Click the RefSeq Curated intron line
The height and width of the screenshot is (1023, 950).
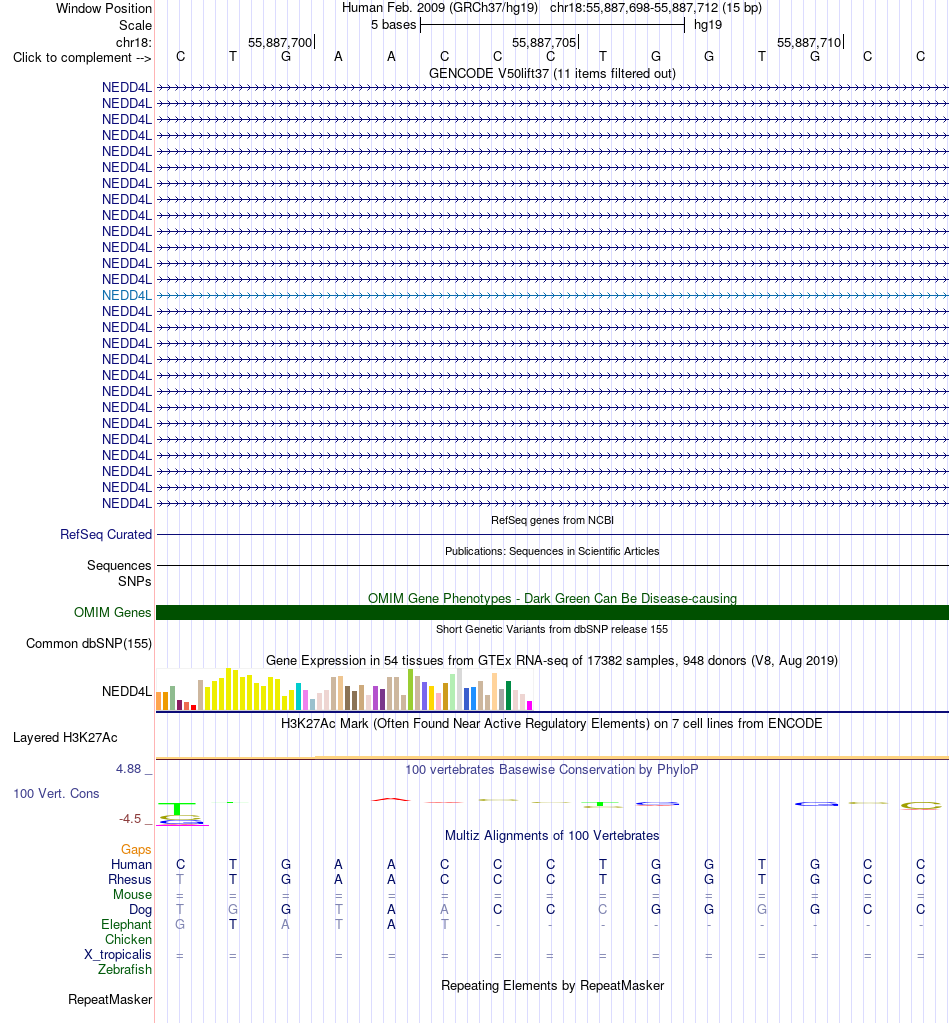pyautogui.click(x=552, y=535)
